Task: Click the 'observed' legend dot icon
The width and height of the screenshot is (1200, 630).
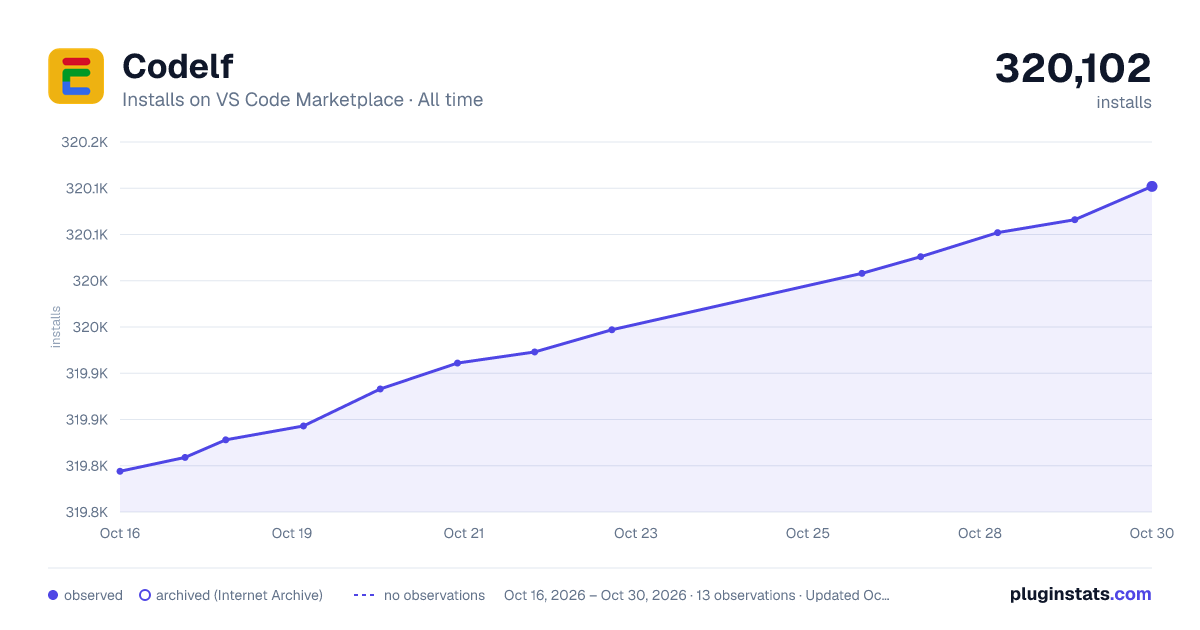Action: pyautogui.click(x=53, y=595)
